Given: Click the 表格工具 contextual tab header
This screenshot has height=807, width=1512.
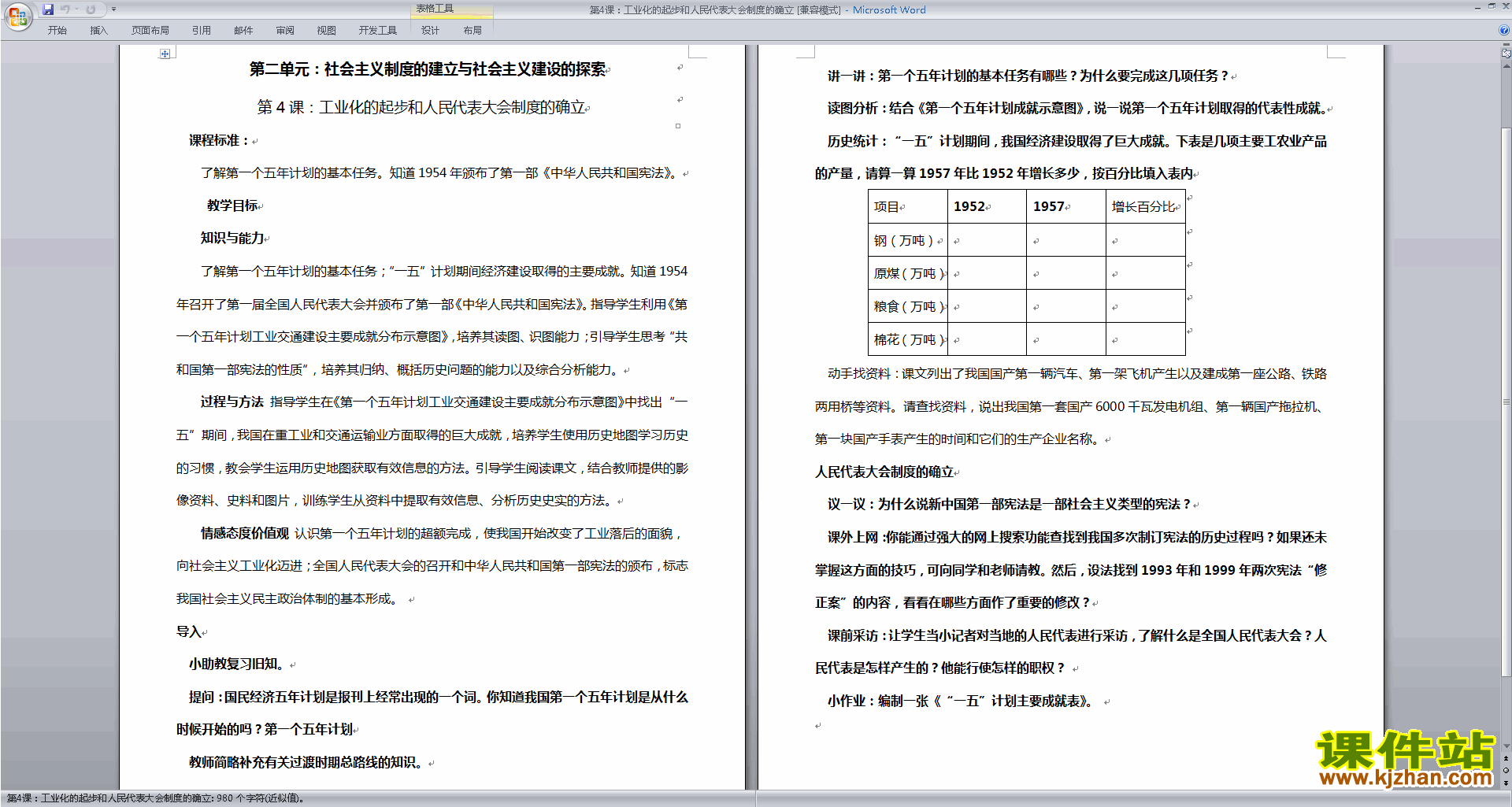Looking at the screenshot, I should pyautogui.click(x=451, y=9).
